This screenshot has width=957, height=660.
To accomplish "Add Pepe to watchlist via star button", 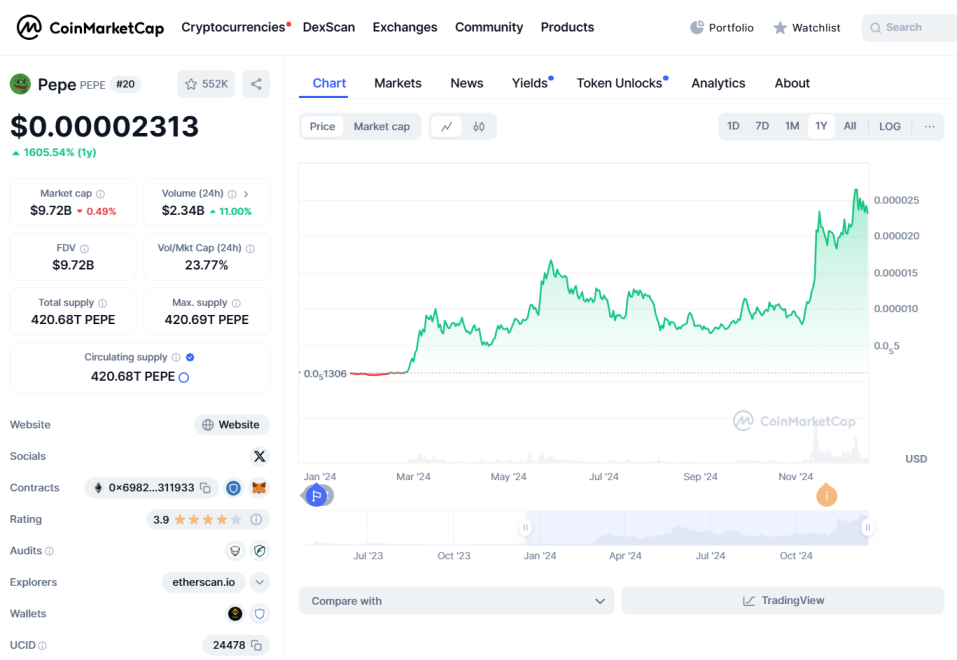I will 206,84.
